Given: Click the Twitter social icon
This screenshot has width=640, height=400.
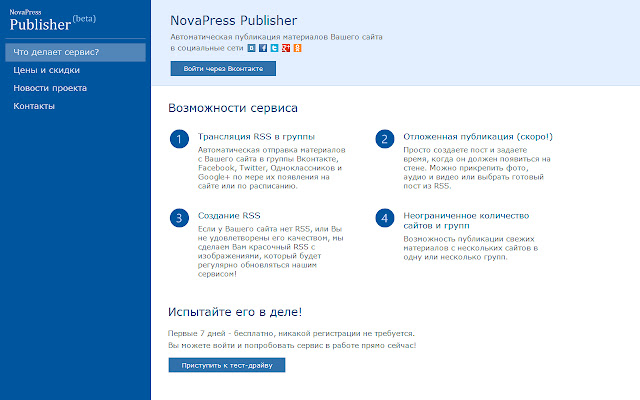Looking at the screenshot, I should (x=274, y=48).
